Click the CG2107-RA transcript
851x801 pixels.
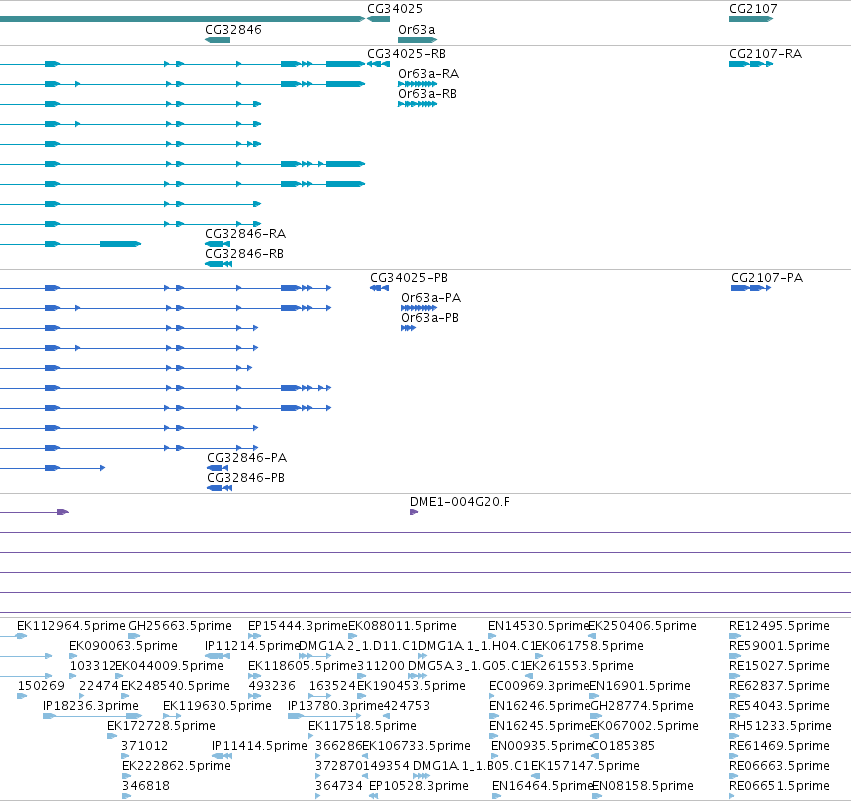[751, 64]
